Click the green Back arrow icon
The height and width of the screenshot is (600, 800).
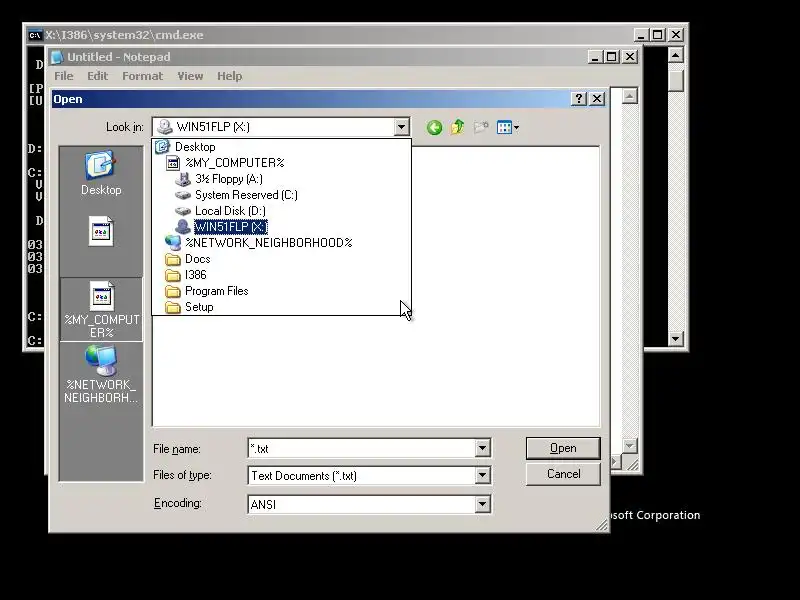(434, 127)
